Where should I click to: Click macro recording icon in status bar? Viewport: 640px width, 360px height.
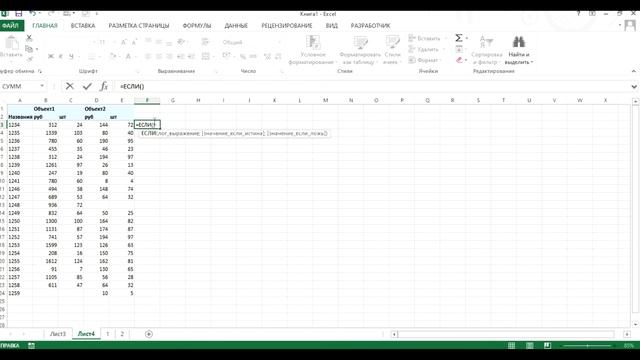click(31, 346)
